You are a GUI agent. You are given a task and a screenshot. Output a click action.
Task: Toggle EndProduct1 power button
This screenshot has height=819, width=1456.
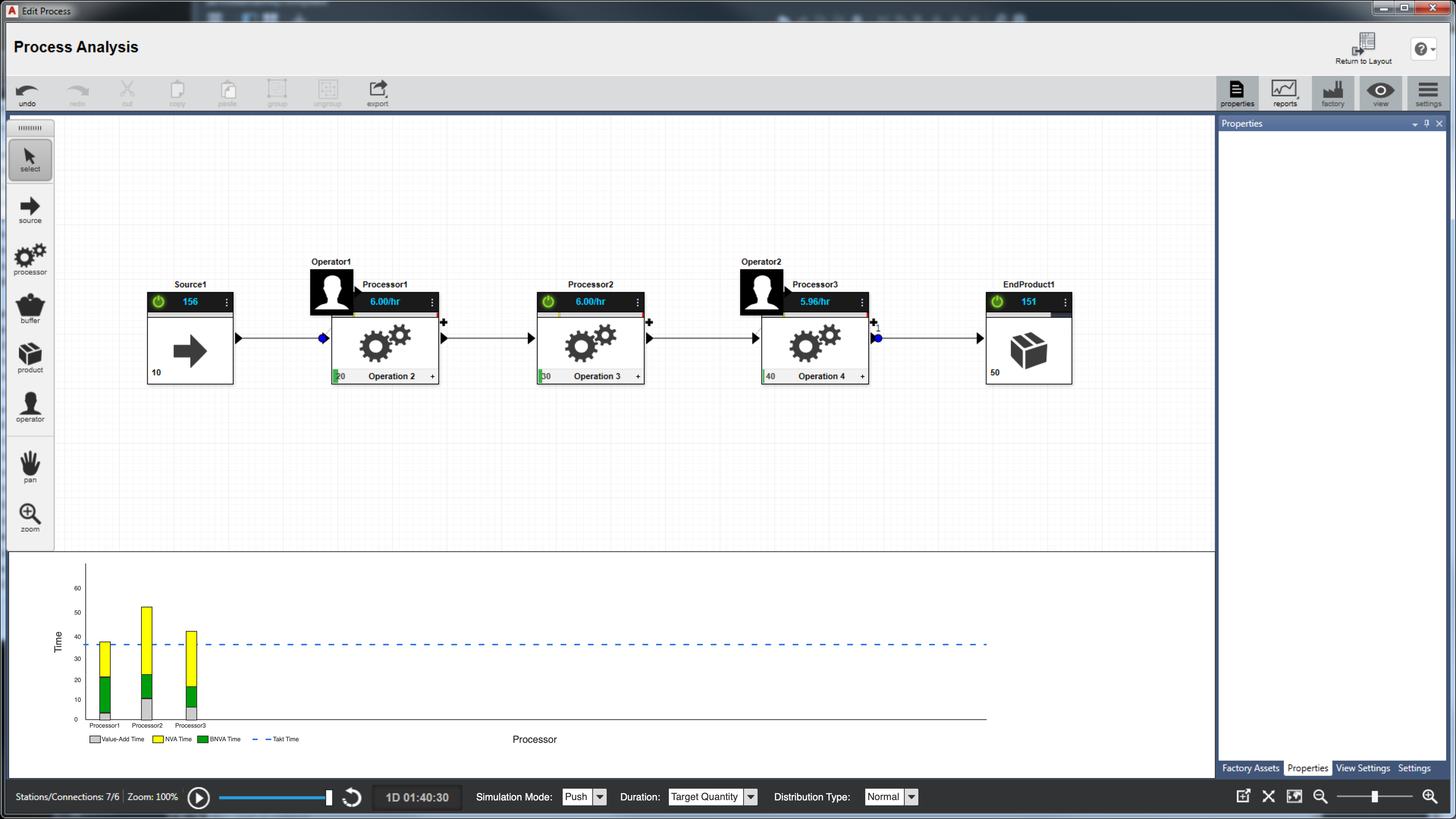tap(997, 302)
